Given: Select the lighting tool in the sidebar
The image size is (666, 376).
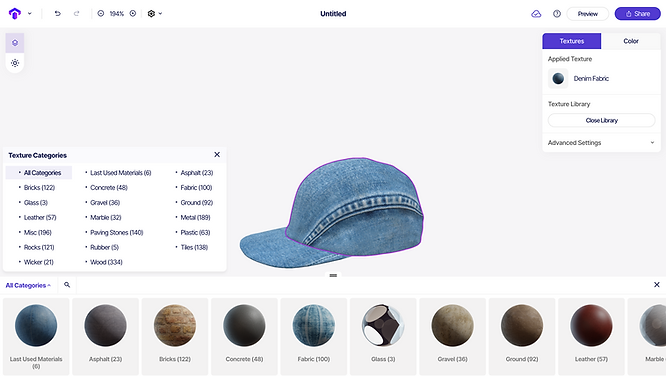Looking at the screenshot, I should (x=15, y=63).
